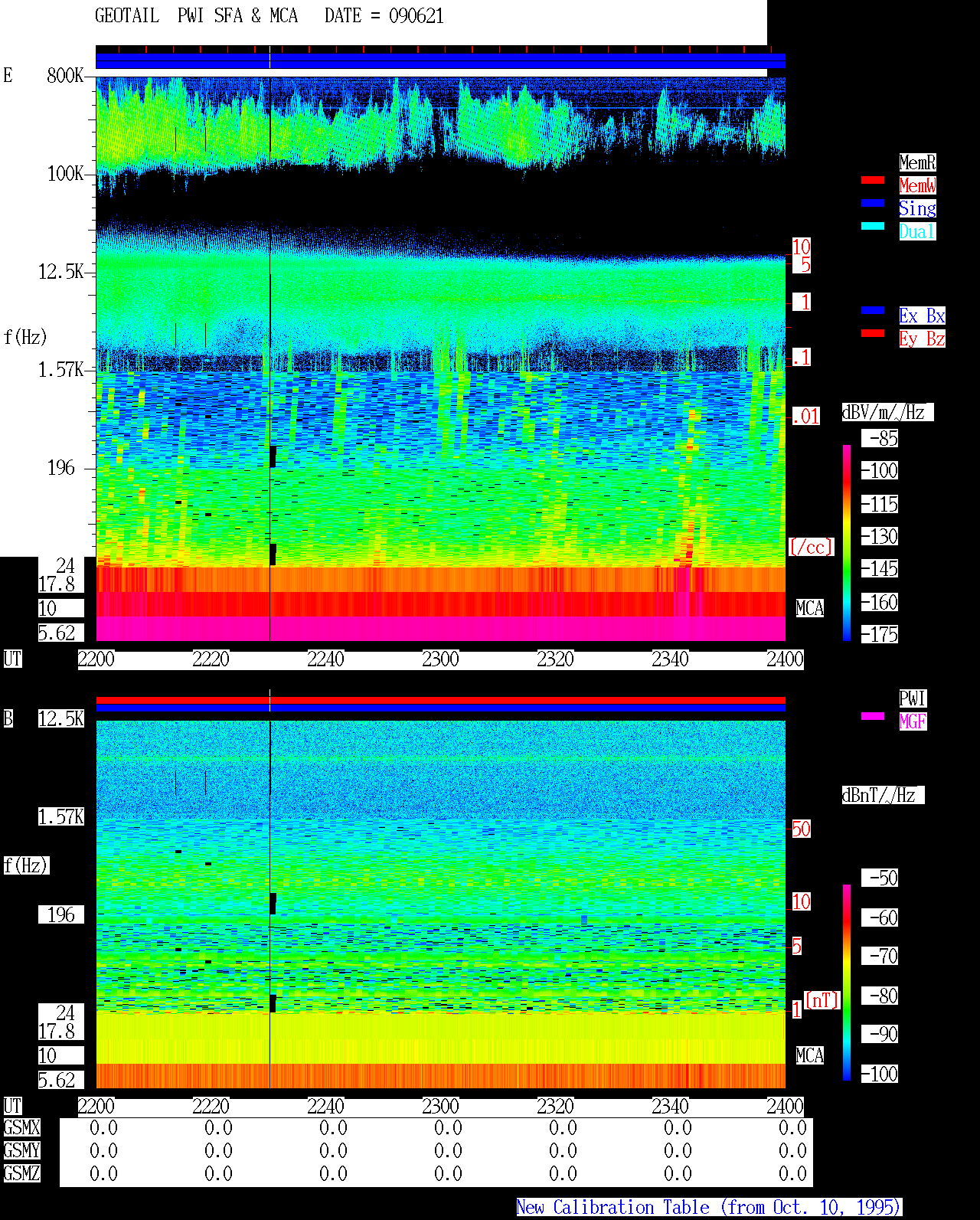The image size is (980, 1220).
Task: Click the GEOTAIL PWI SFA & MCA title
Action: [x=197, y=16]
